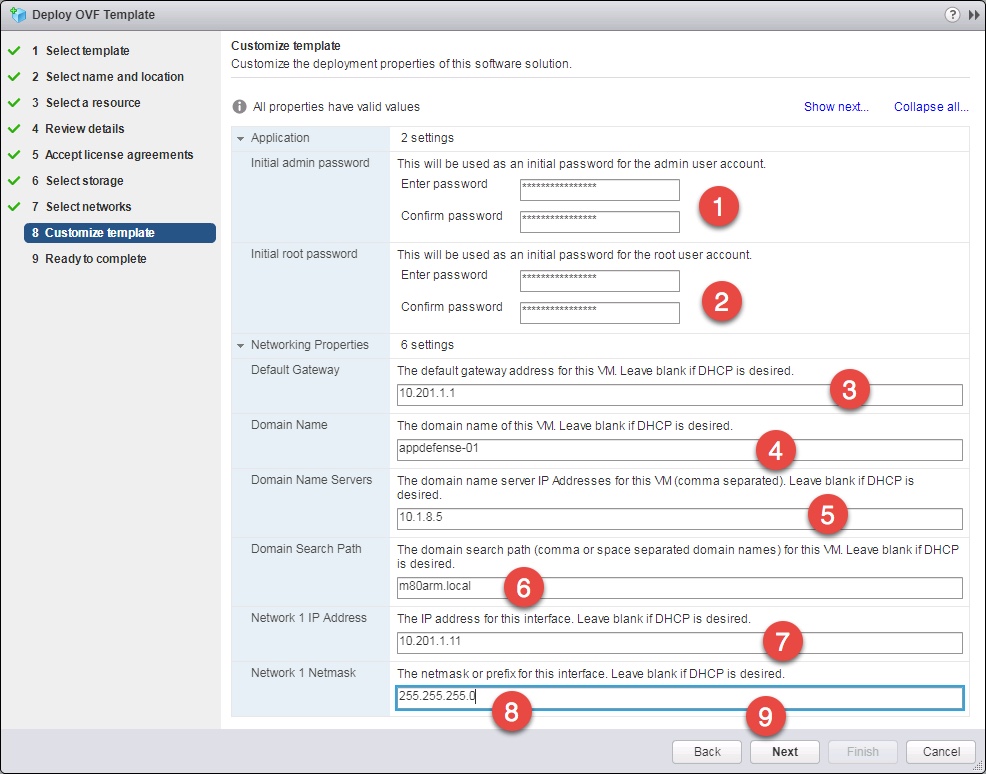Viewport: 986px width, 774px height.
Task: Click Collapse all to fold every section
Action: click(x=929, y=106)
